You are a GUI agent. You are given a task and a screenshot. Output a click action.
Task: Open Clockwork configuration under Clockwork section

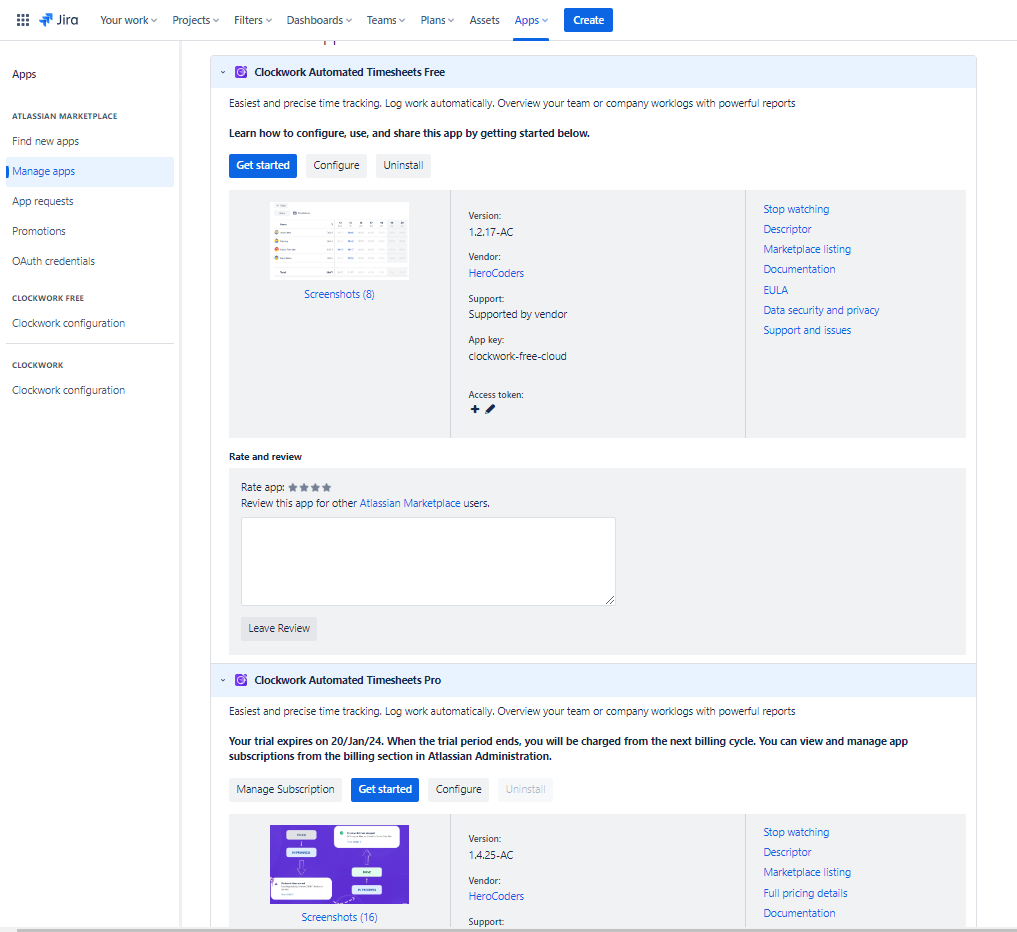click(x=68, y=390)
